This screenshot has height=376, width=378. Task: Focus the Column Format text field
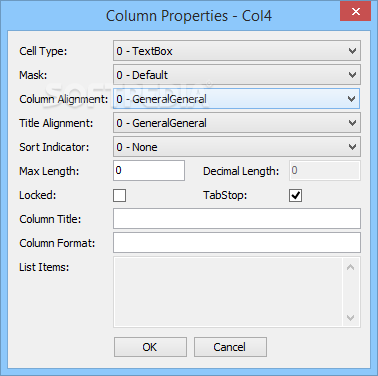pyautogui.click(x=237, y=243)
